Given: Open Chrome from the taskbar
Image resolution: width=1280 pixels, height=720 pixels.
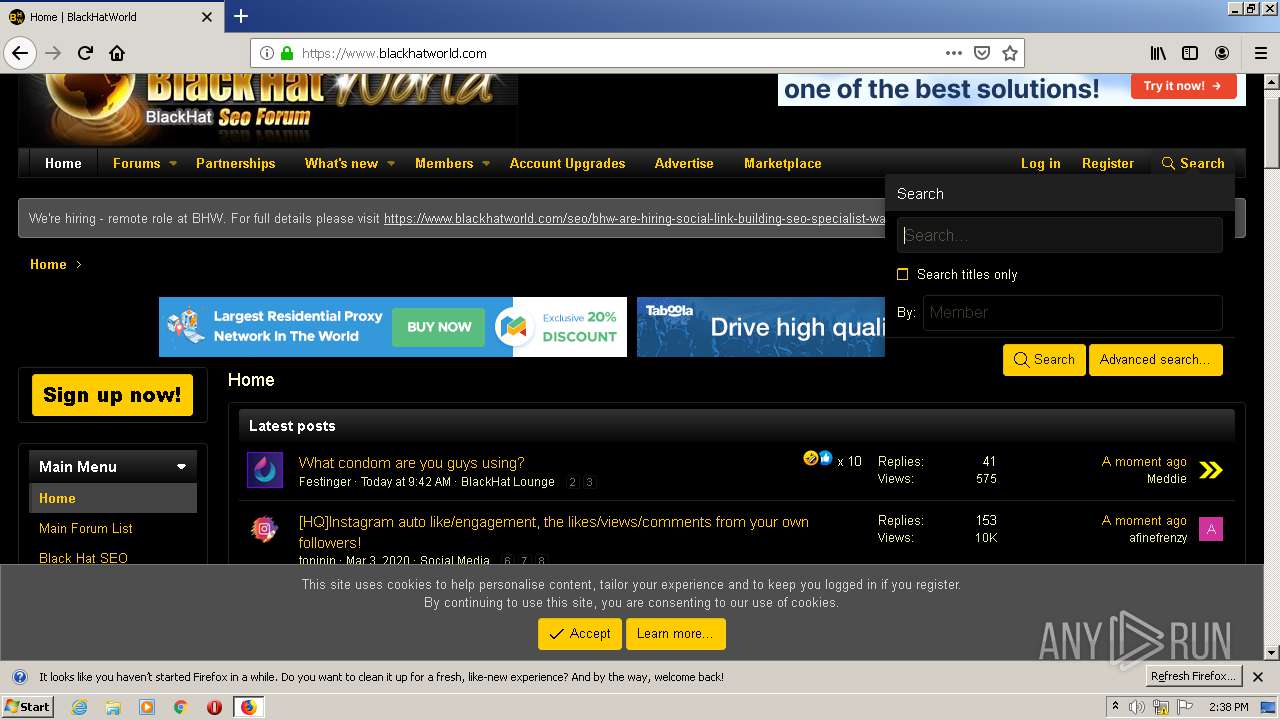Looking at the screenshot, I should click(181, 707).
